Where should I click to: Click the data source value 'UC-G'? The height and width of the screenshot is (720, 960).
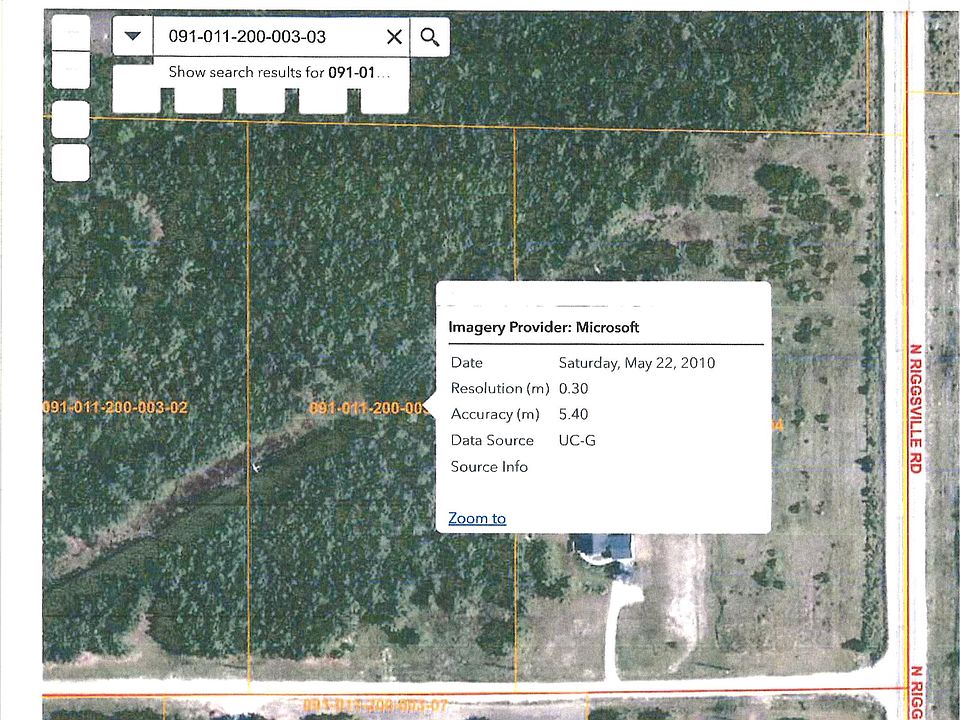(x=577, y=441)
